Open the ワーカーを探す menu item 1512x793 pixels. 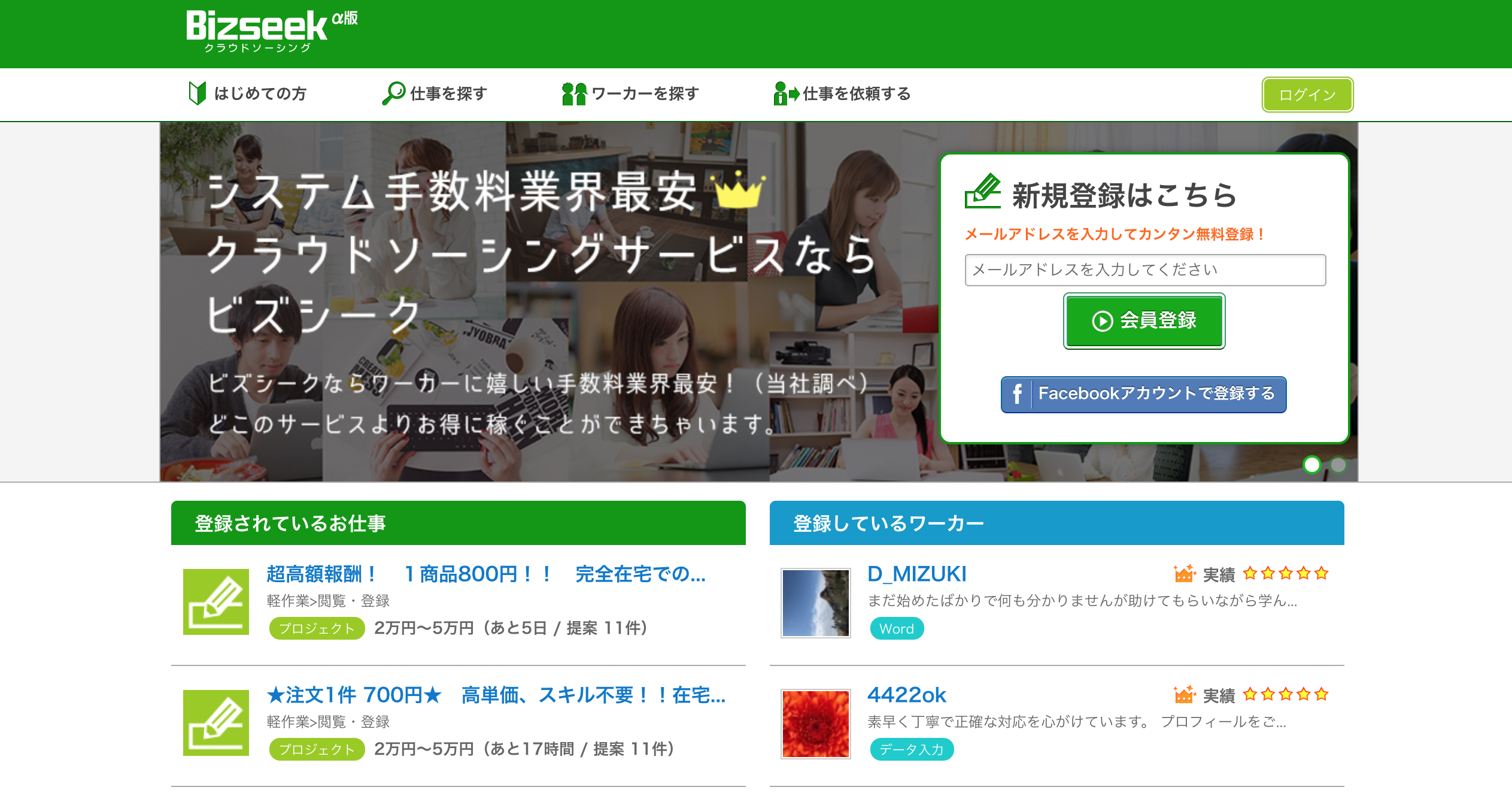[x=630, y=93]
